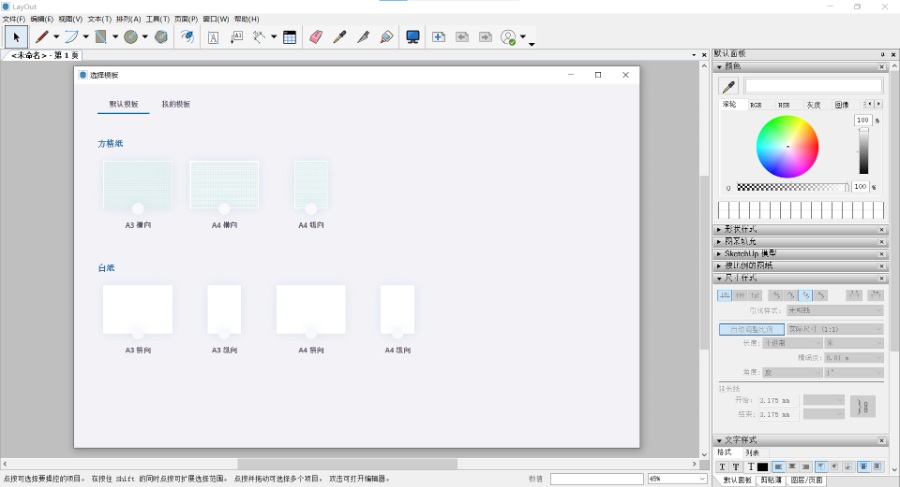The image size is (900, 487).
Task: Expand the 形状样式 panel
Action: point(742,230)
